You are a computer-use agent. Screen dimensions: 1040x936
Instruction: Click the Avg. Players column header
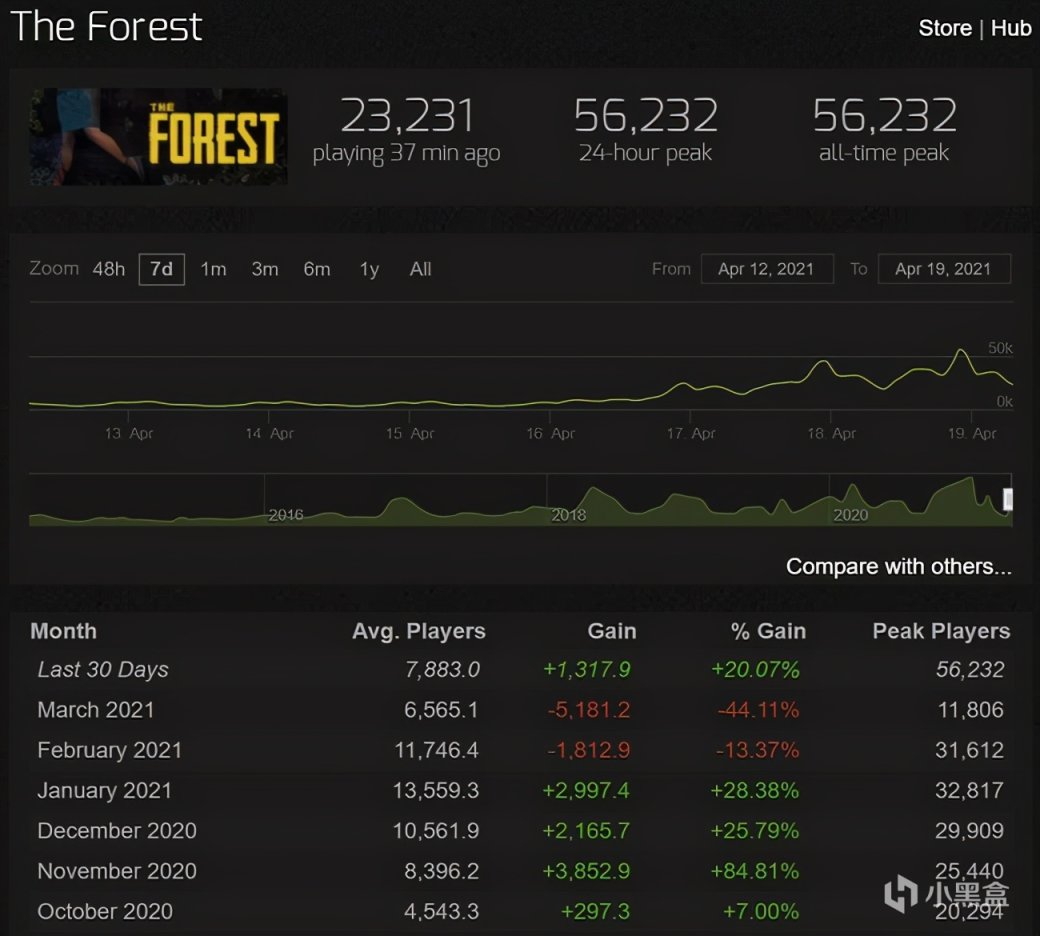419,632
